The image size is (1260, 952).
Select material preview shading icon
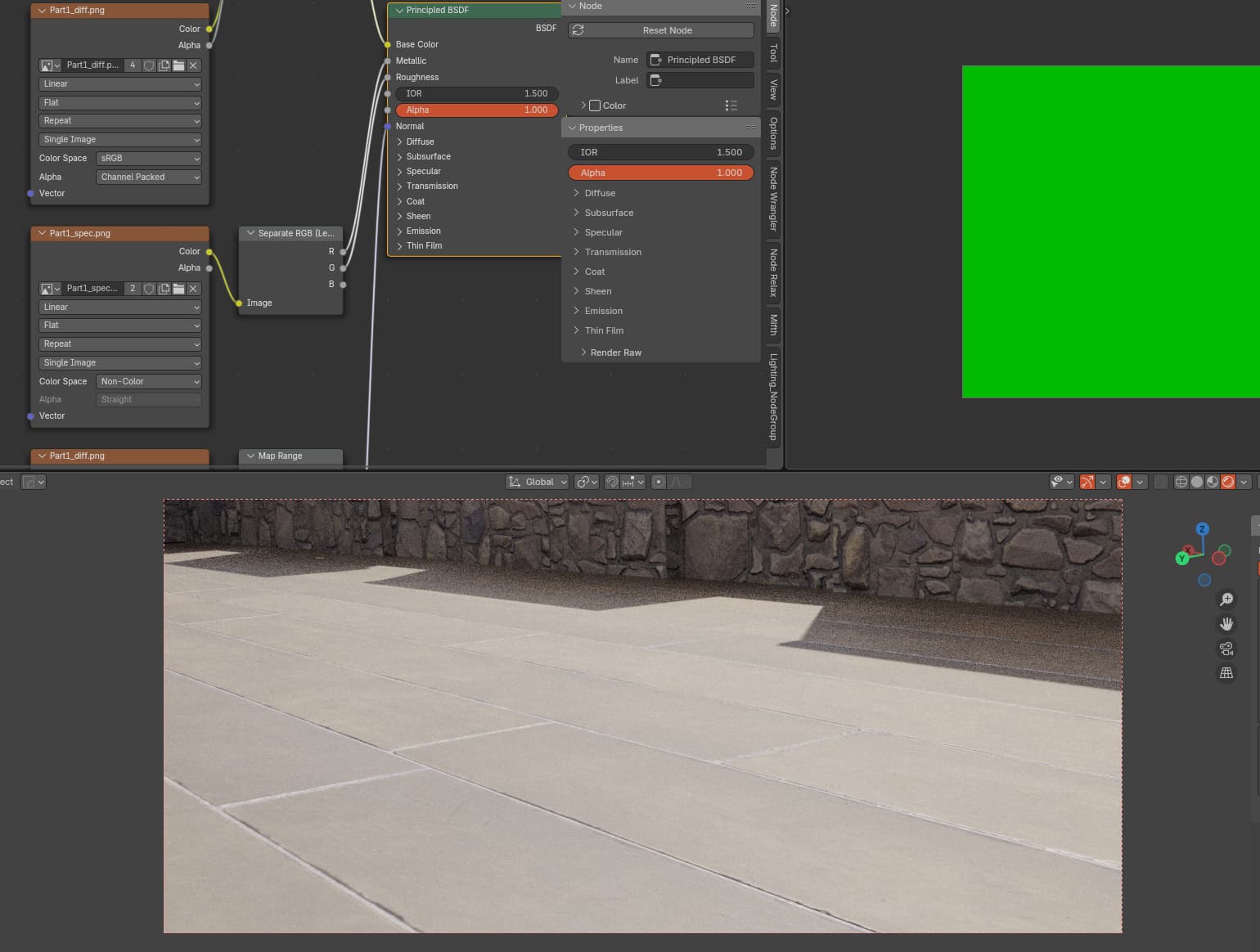[x=1213, y=482]
